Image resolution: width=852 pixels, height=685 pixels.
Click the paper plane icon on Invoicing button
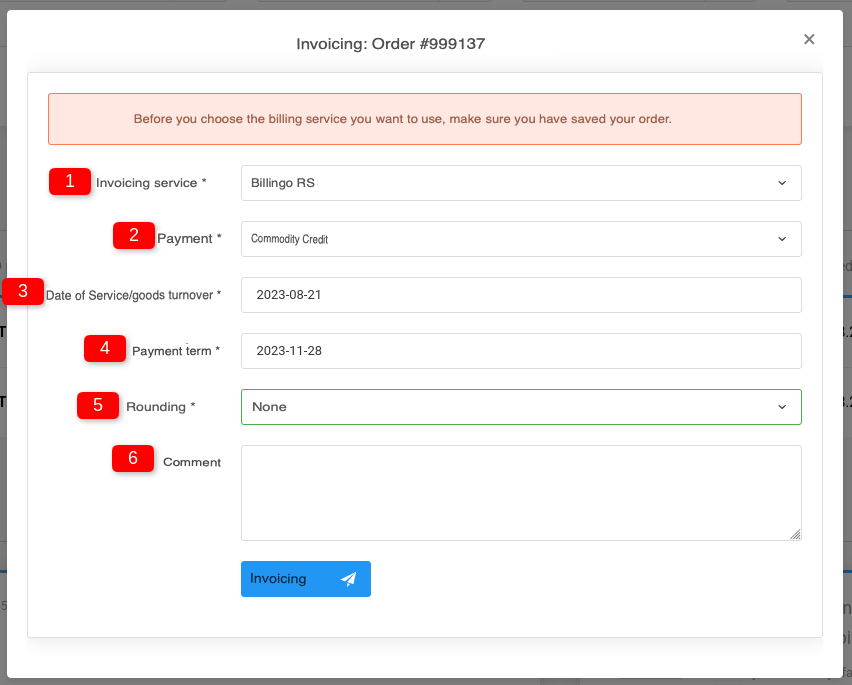tap(348, 578)
